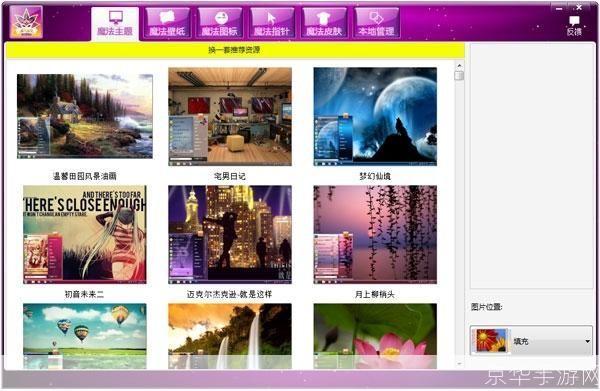
Task: Expand the 图片位置 填充 dropdown
Action: [531, 340]
